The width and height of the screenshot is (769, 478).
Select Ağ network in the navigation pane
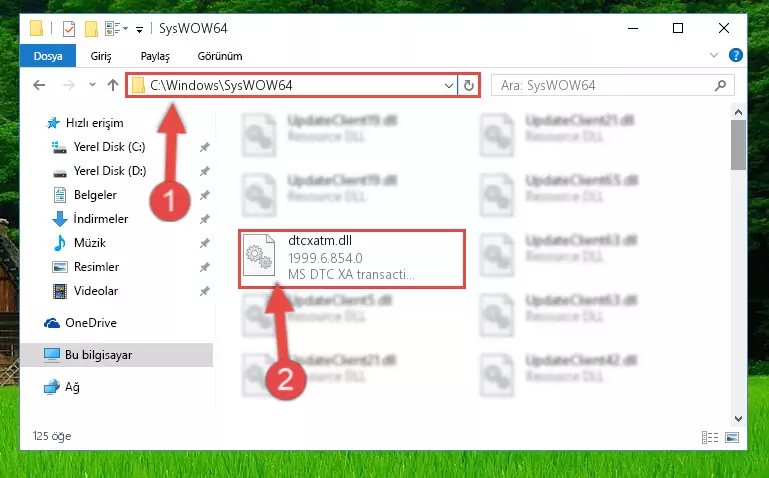(72, 387)
